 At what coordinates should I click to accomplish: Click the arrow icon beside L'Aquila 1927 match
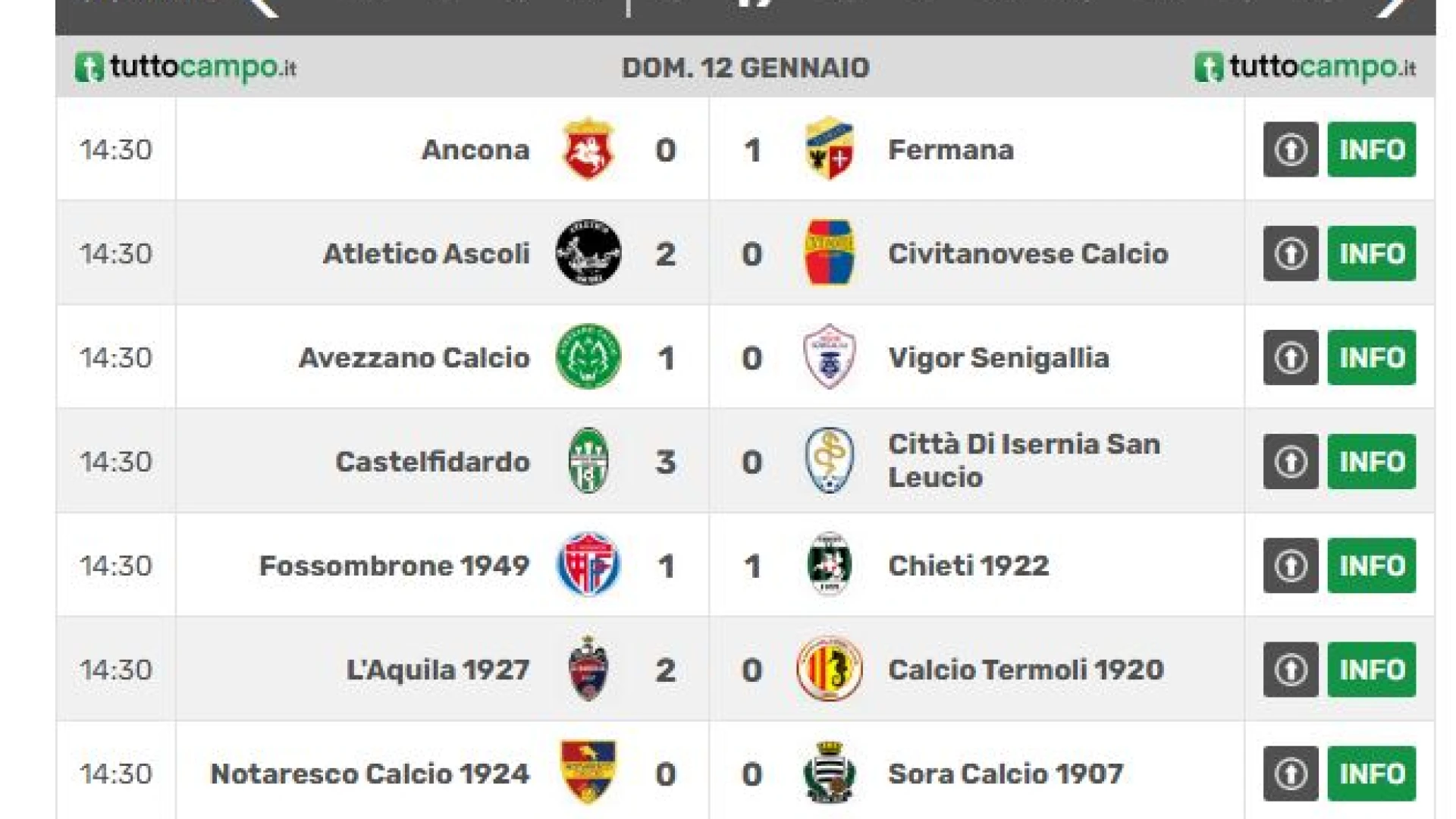1291,670
